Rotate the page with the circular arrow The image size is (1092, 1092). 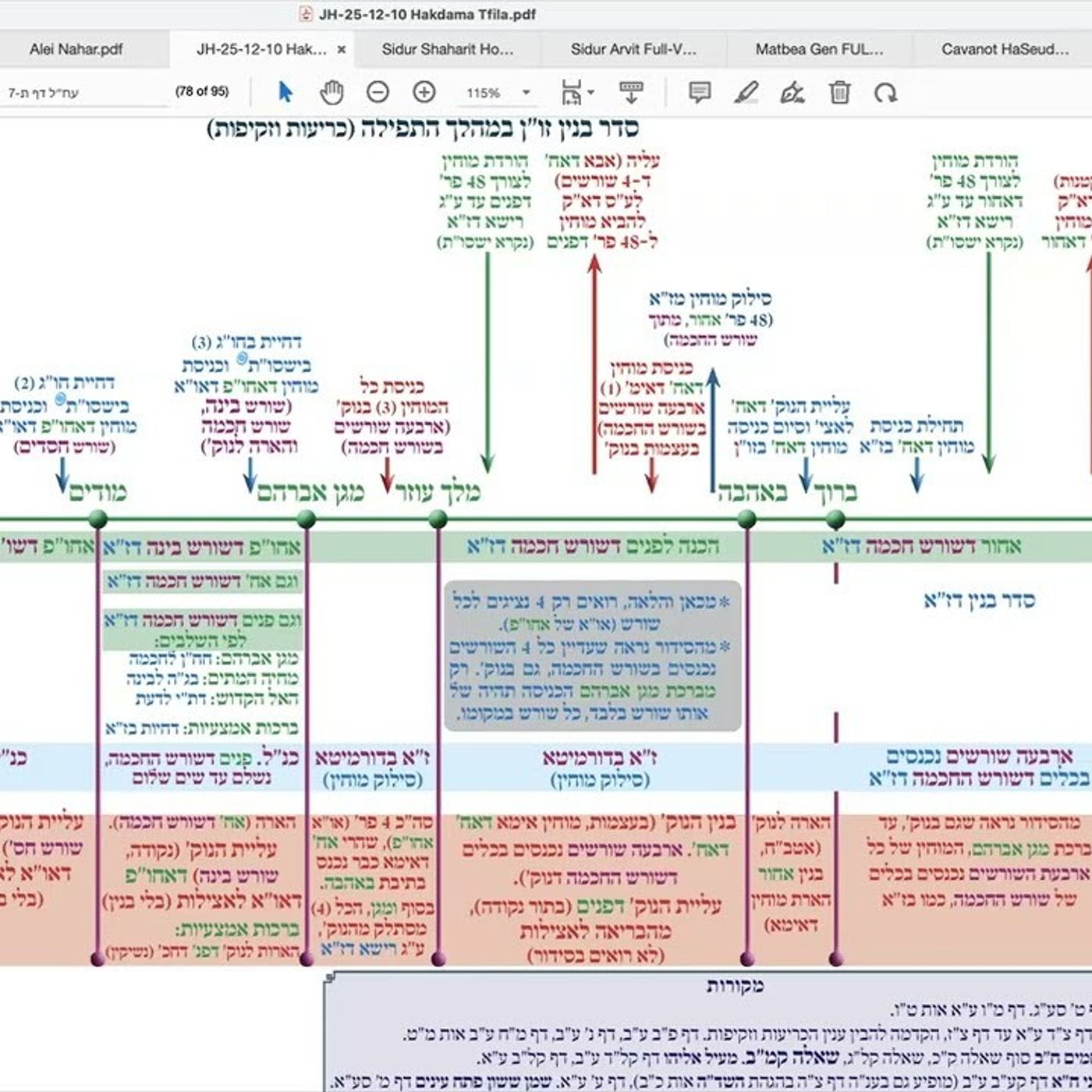tap(885, 93)
